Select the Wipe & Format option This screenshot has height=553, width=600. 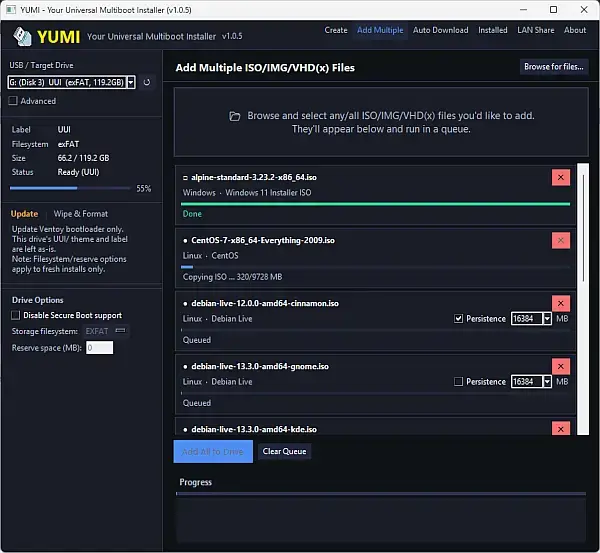81,214
